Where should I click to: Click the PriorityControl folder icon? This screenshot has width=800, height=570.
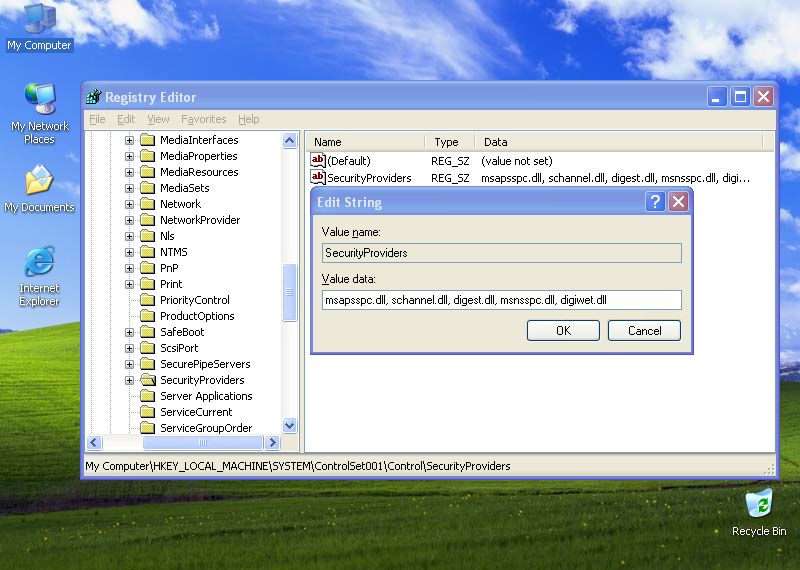(x=148, y=300)
